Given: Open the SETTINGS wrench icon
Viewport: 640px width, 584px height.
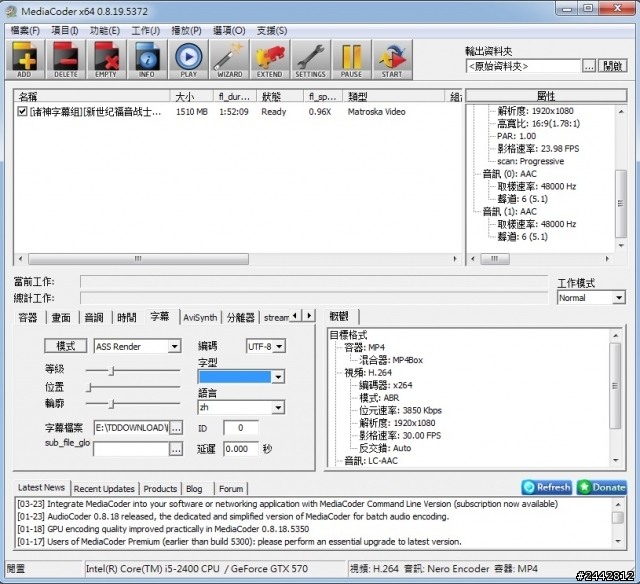Looking at the screenshot, I should (x=311, y=60).
